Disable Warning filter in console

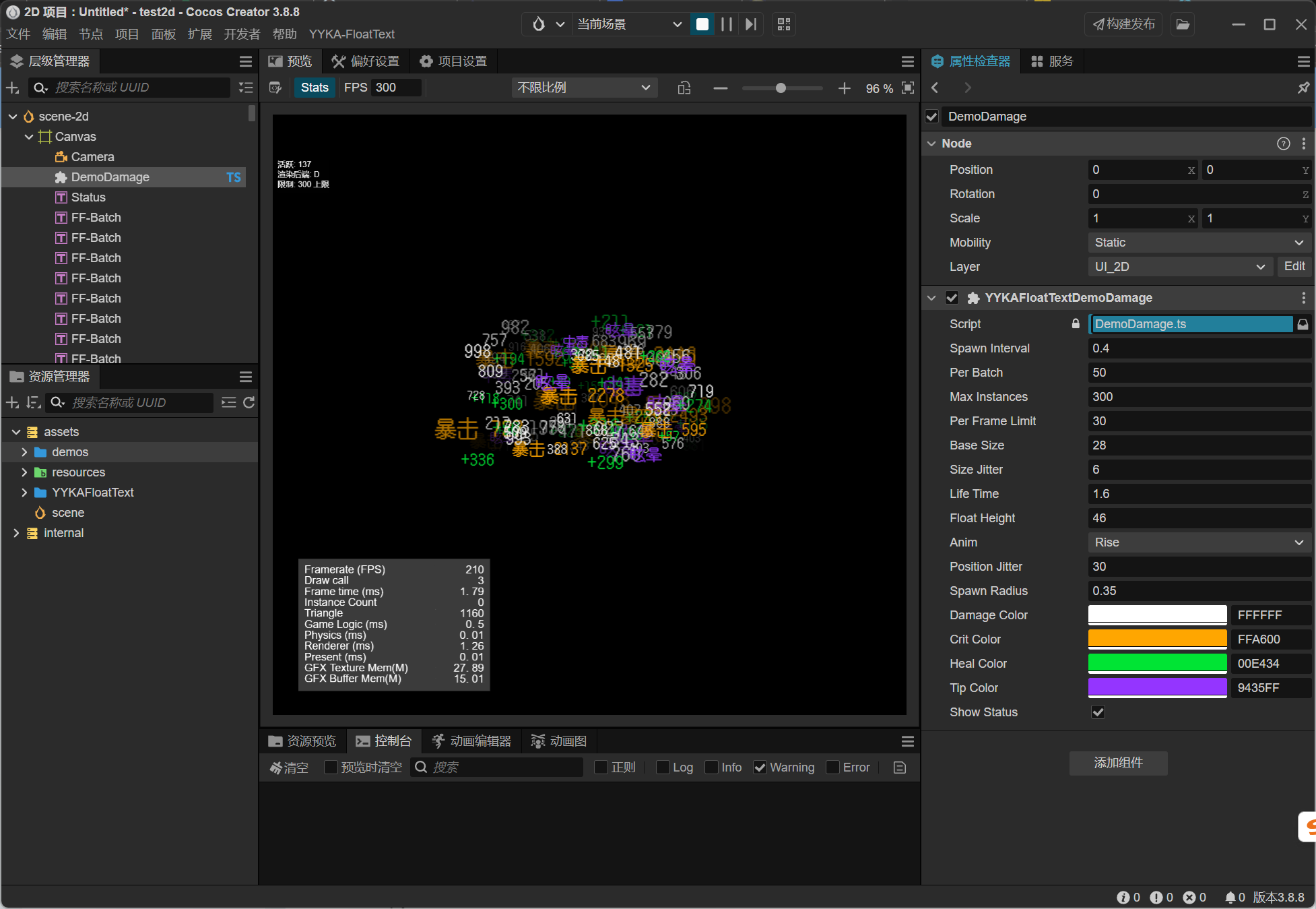pos(760,767)
